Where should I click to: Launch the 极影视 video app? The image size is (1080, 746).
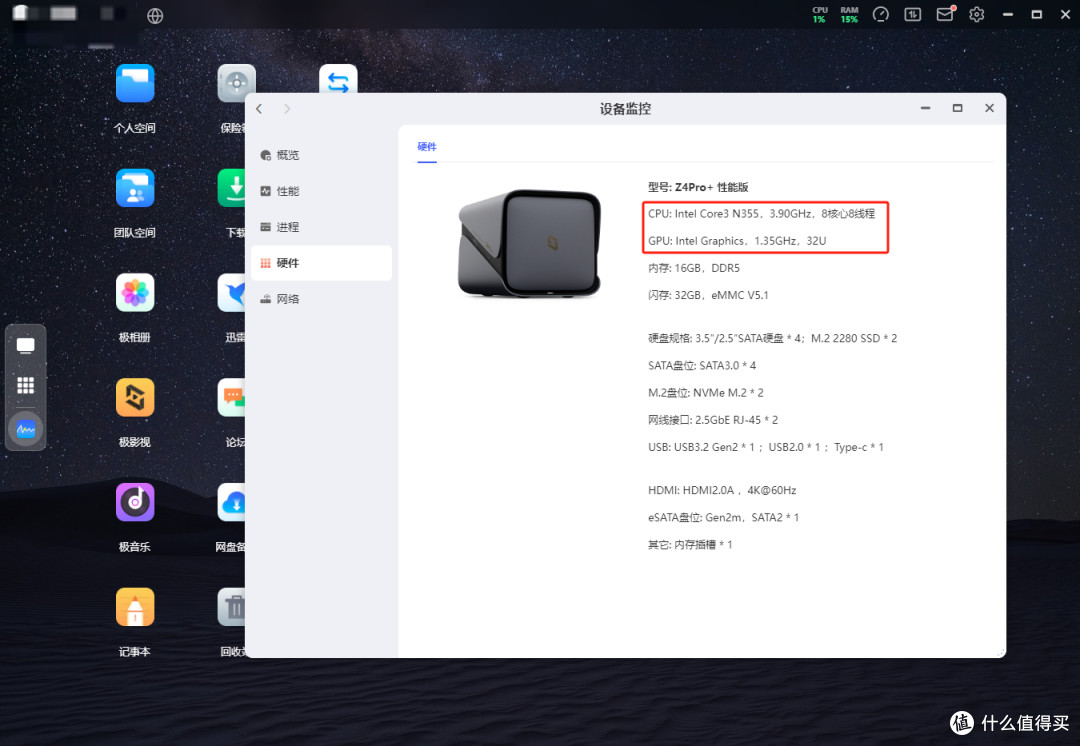pos(135,397)
